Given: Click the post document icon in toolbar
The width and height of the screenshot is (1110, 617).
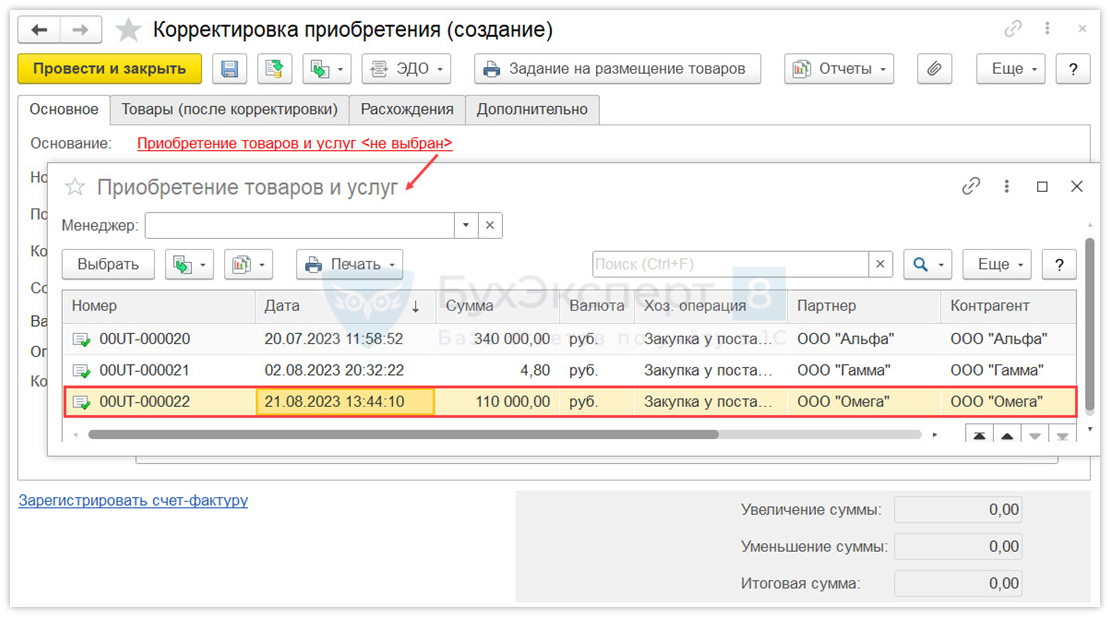Looking at the screenshot, I should (274, 69).
